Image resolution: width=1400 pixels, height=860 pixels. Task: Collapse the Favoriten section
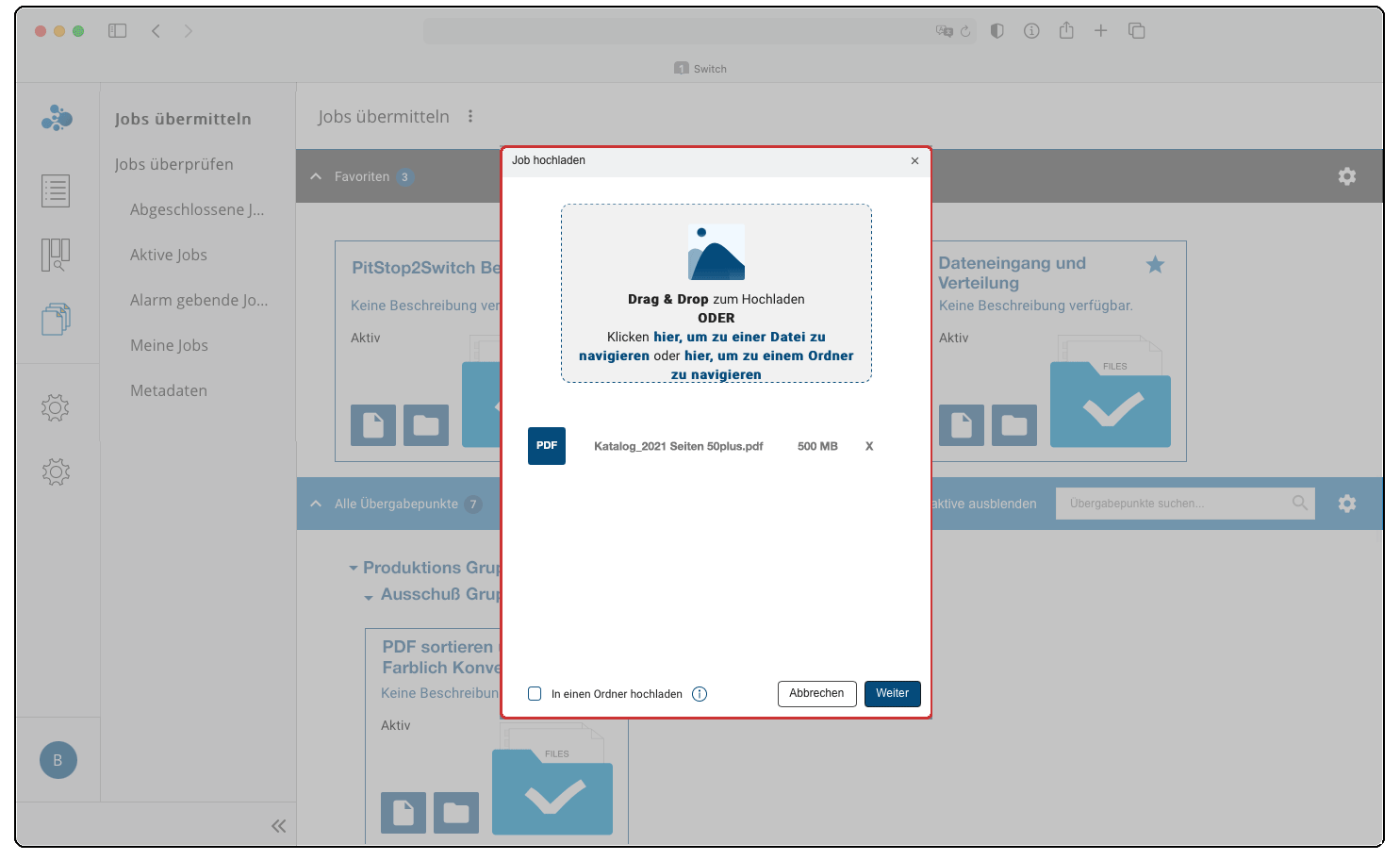pos(316,176)
